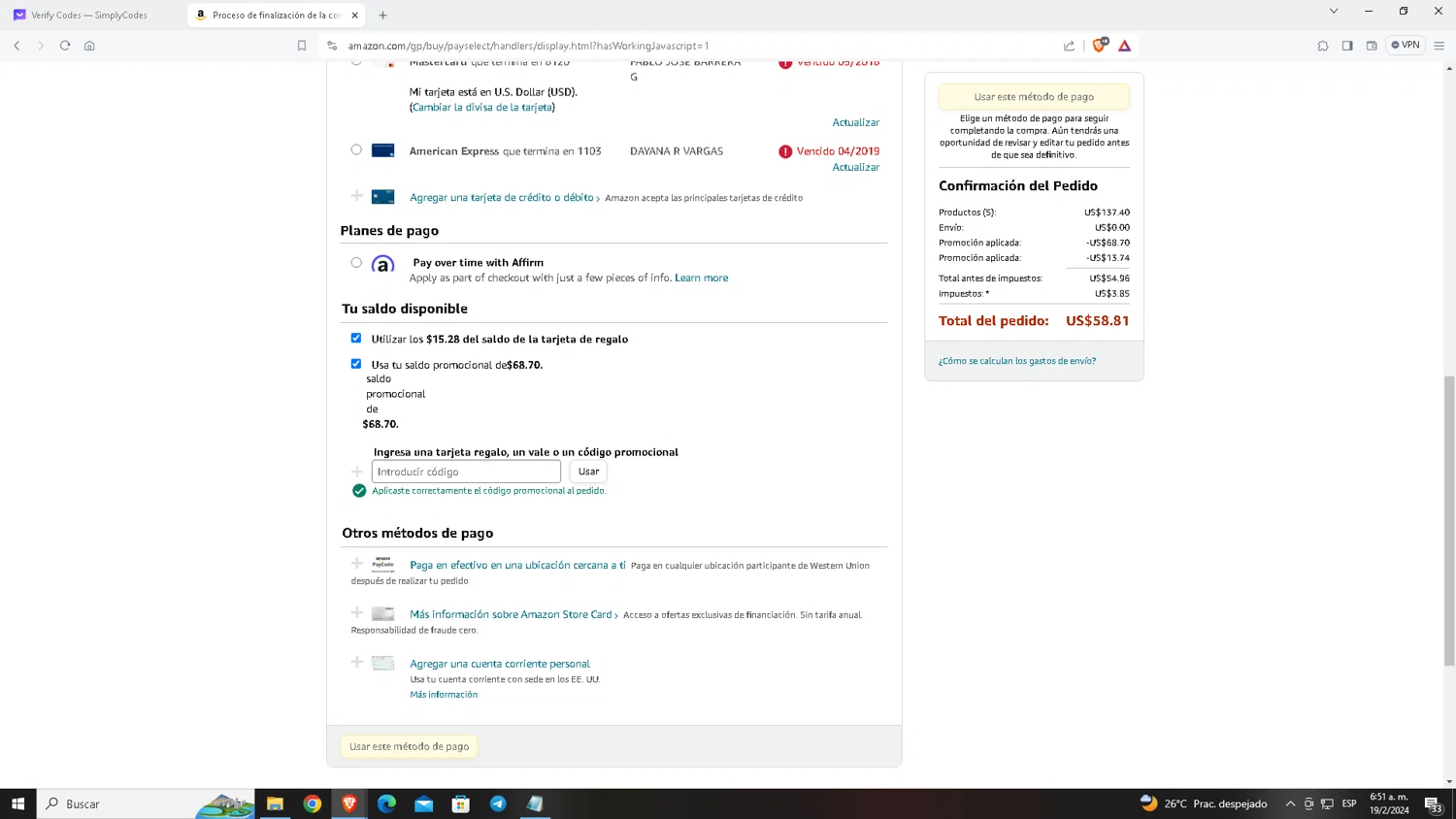Click the American Express card icon
1456x819 pixels.
[383, 150]
